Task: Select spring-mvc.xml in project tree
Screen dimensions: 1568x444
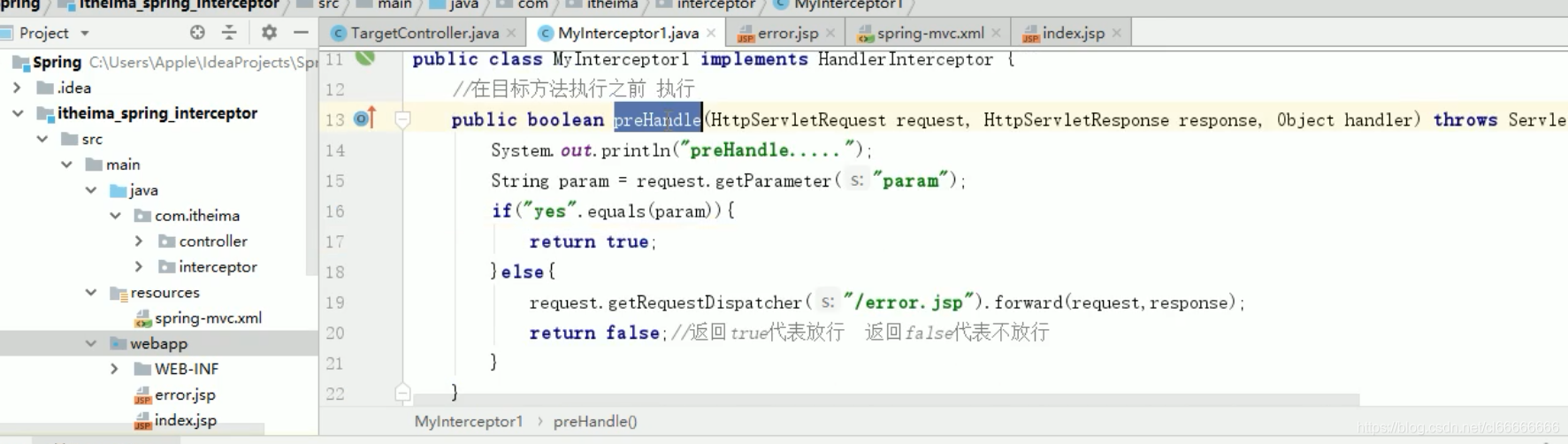Action: 208,318
